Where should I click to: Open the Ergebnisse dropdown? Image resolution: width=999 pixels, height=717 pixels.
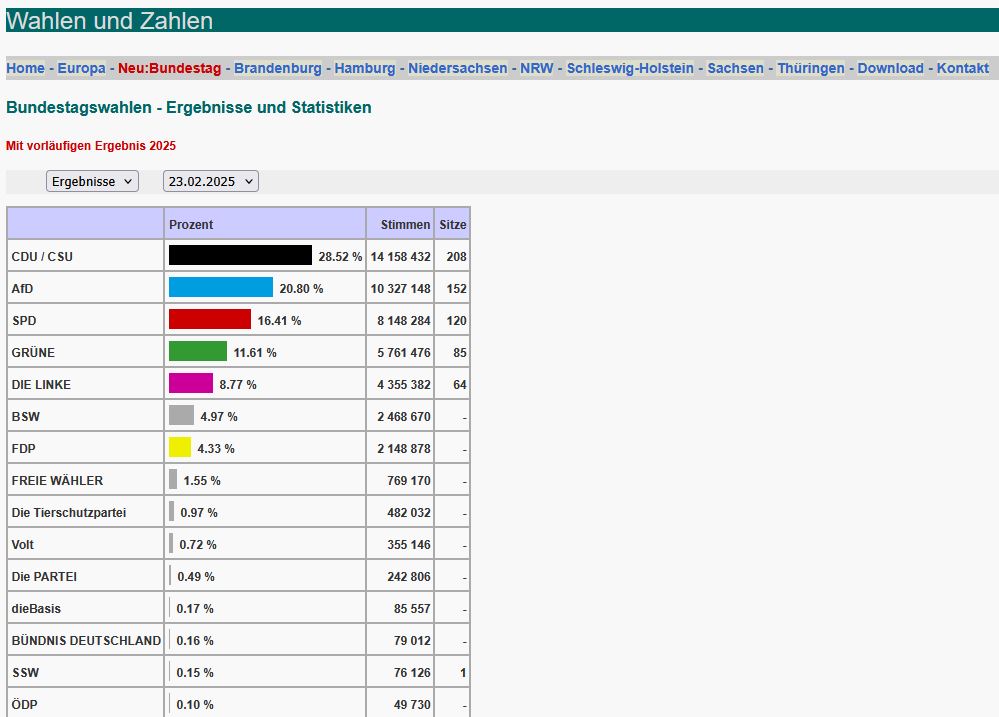[92, 182]
